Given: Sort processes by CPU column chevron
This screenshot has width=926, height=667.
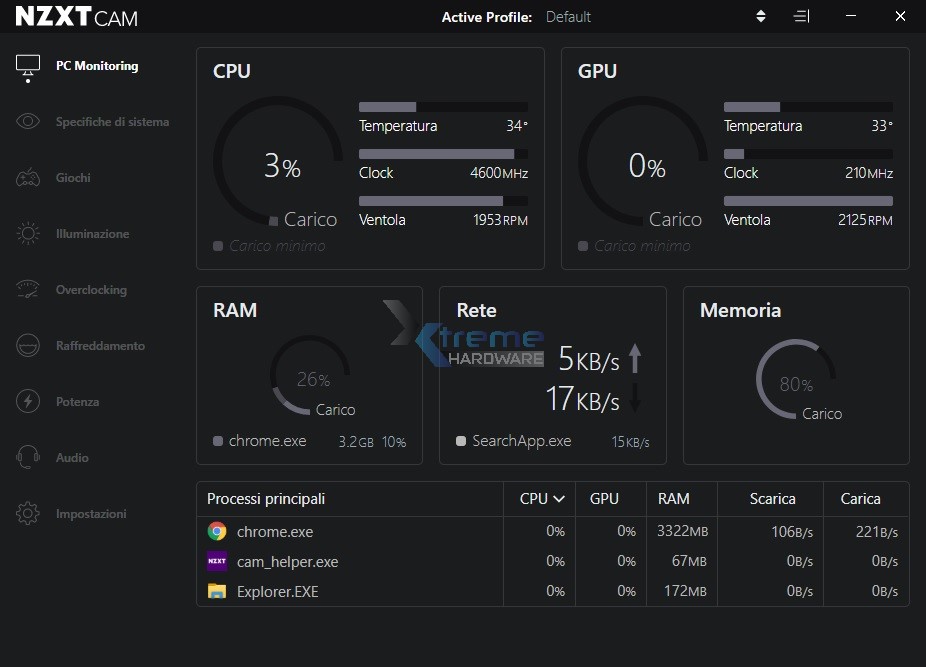Looking at the screenshot, I should pyautogui.click(x=559, y=499).
